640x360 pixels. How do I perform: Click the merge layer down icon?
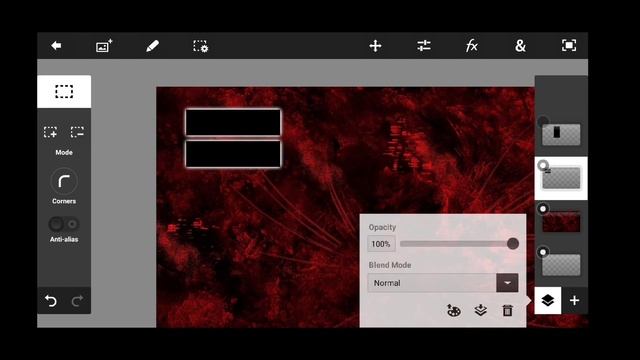pyautogui.click(x=481, y=311)
